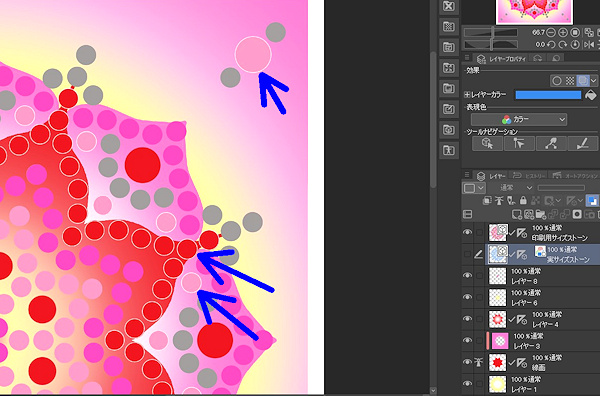Click navigator fit-to-screen square icon
The height and width of the screenshot is (396, 600).
click(x=575, y=33)
